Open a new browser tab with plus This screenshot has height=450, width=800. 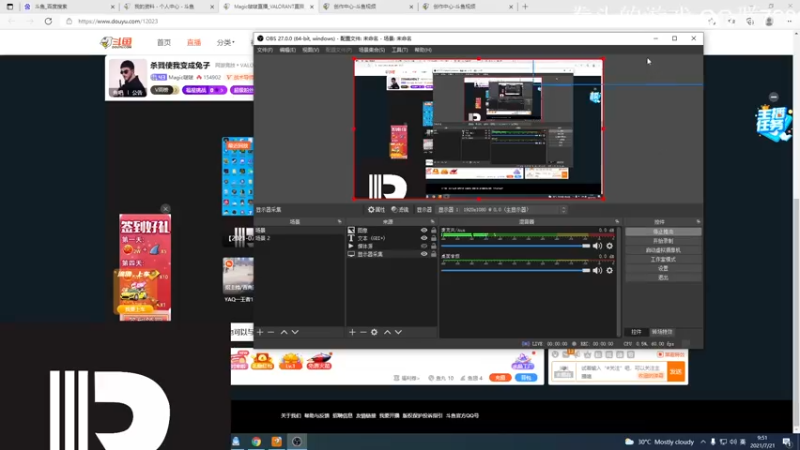click(x=525, y=7)
